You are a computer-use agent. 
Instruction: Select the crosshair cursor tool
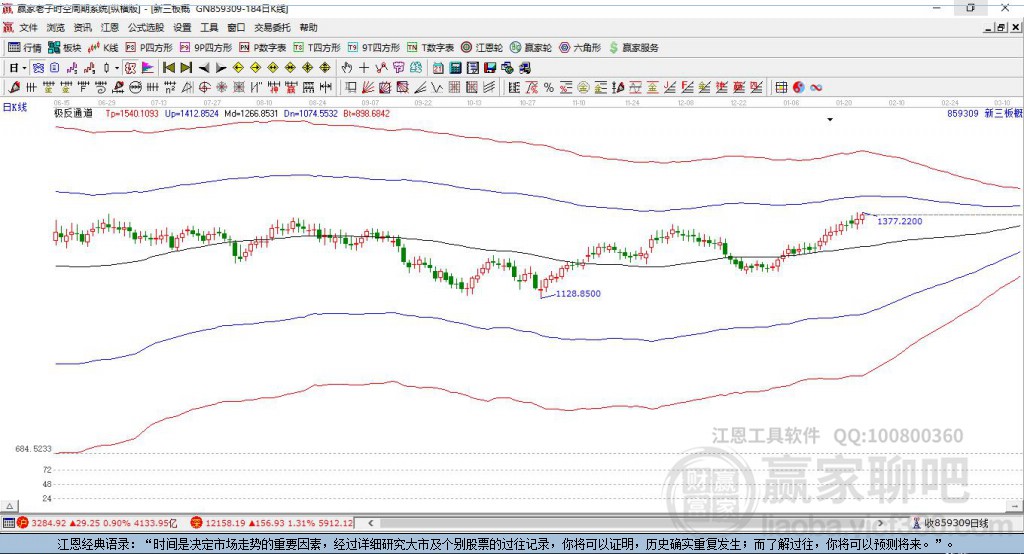[364, 68]
